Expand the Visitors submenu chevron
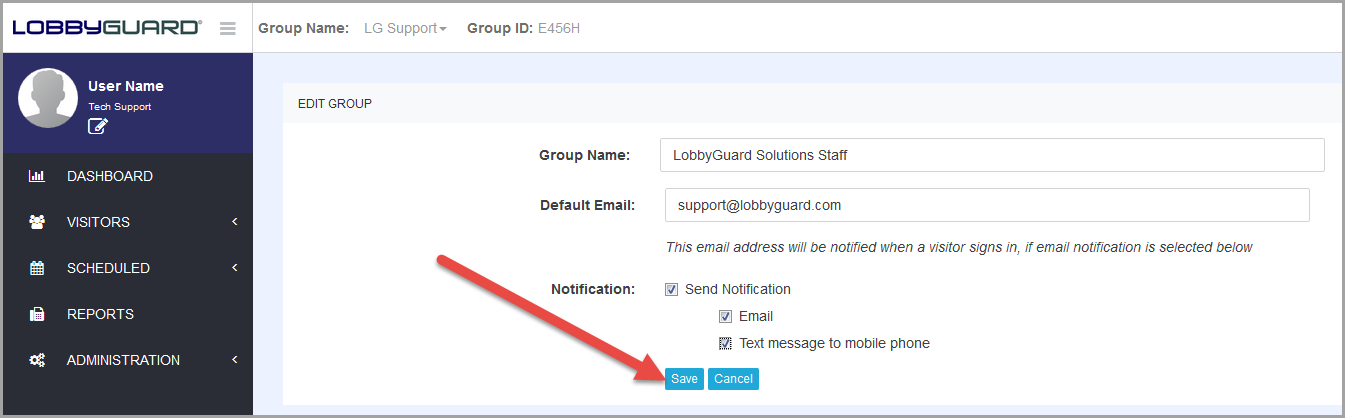Viewport: 1345px width, 418px height. (235, 222)
